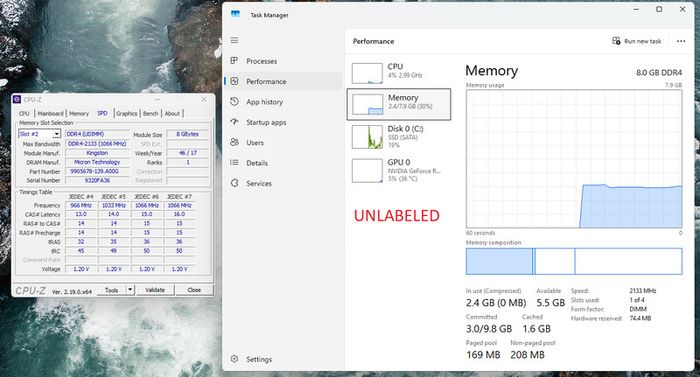Open the three-dots more options menu

click(681, 41)
